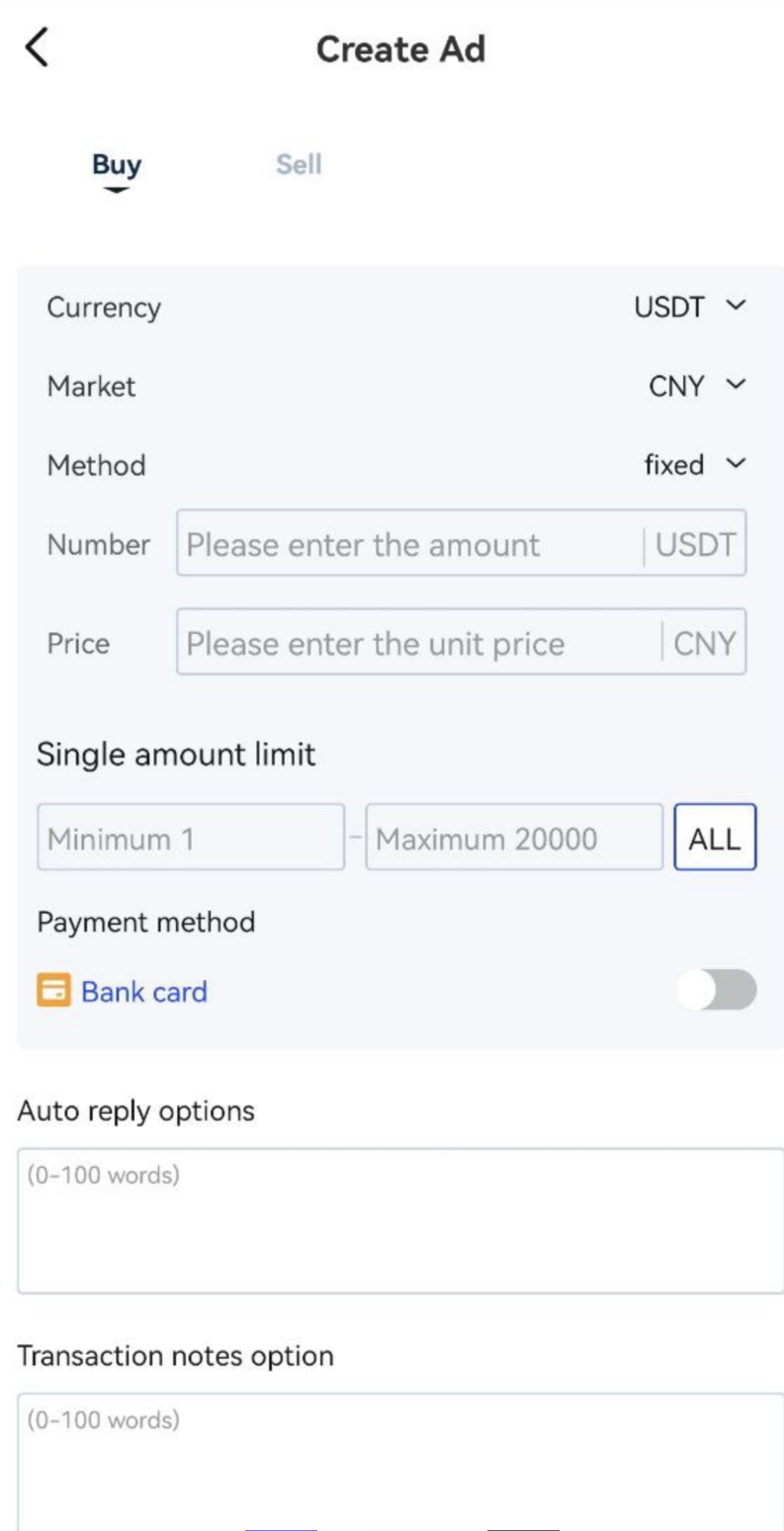Image resolution: width=784 pixels, height=1531 pixels.
Task: Select the Maximum 20000 limit field
Action: pyautogui.click(x=513, y=840)
